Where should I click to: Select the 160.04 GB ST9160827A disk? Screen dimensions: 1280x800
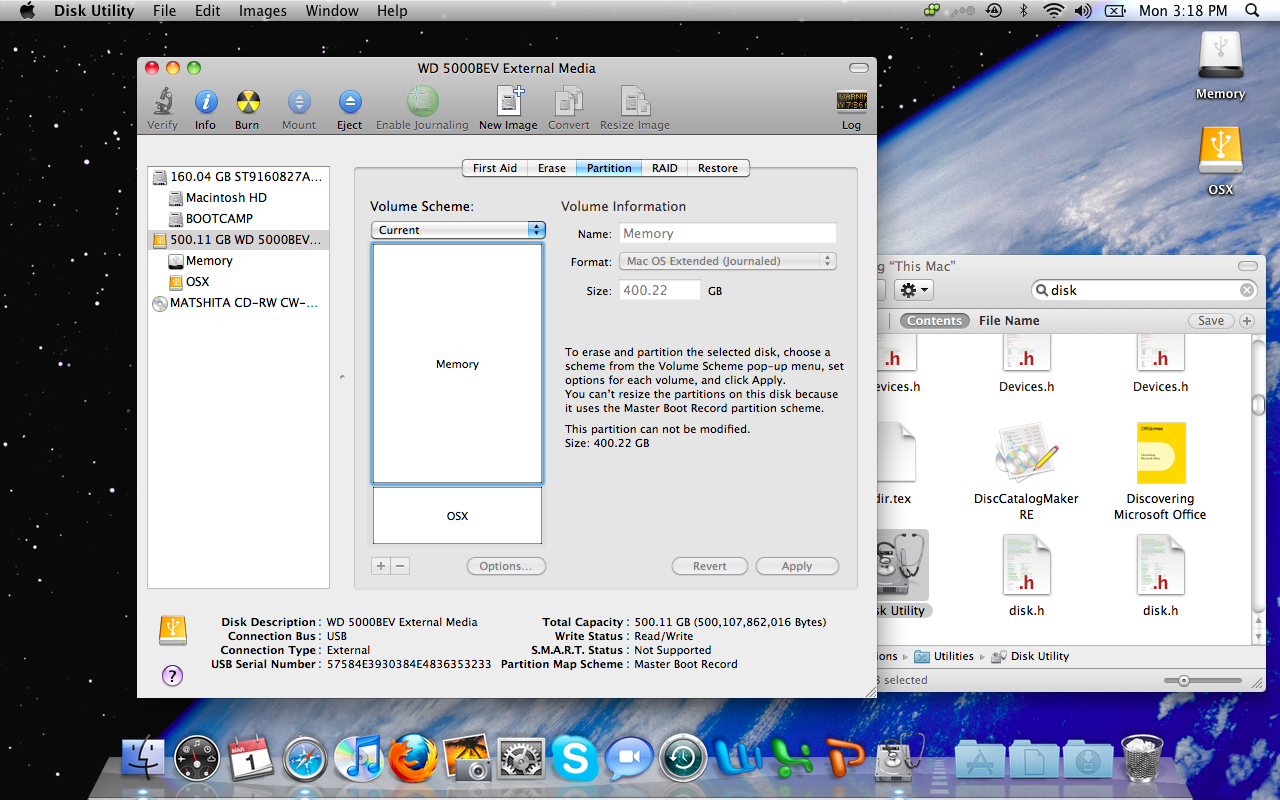pyautogui.click(x=238, y=177)
